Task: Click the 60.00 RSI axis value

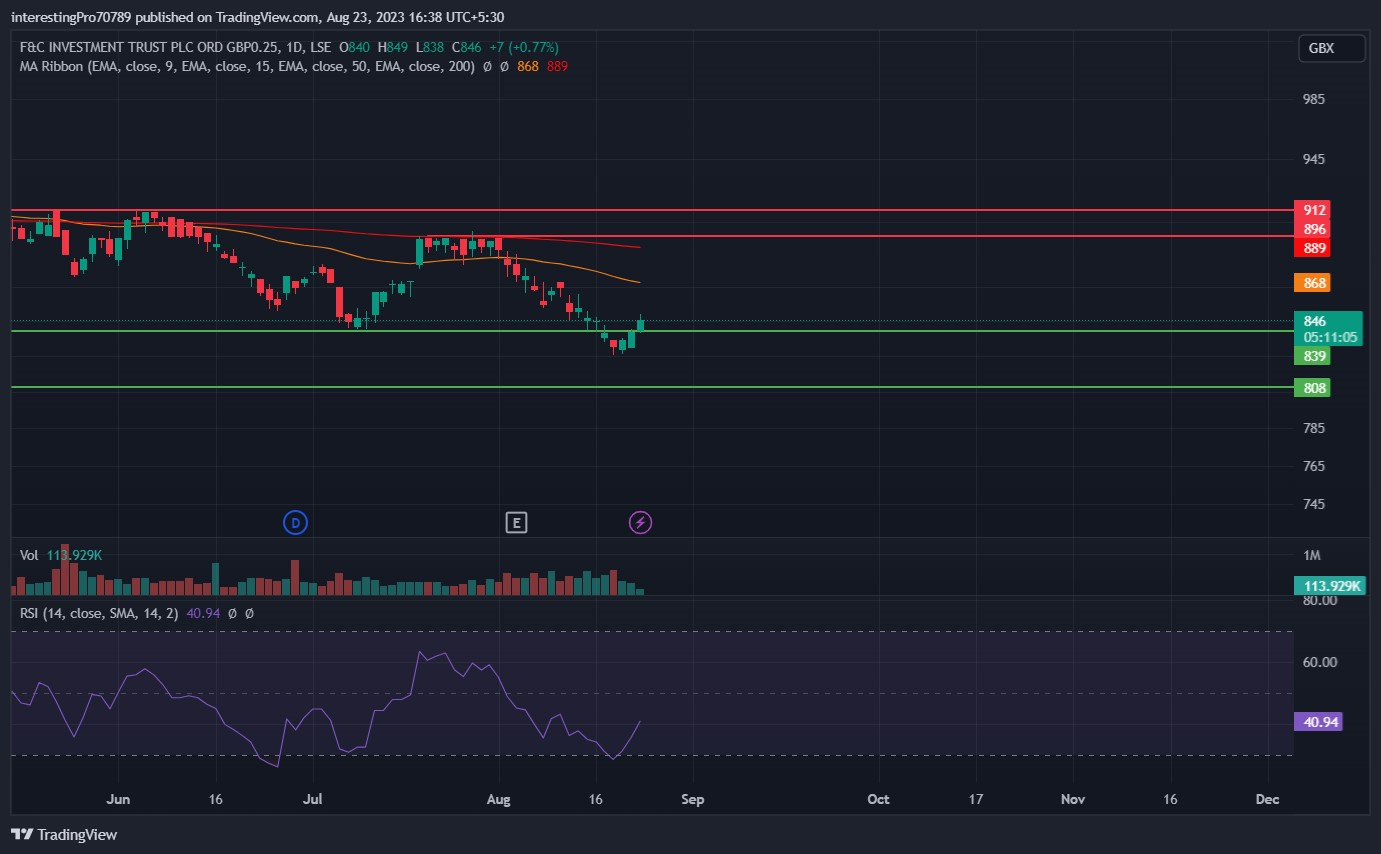Action: [x=1320, y=662]
